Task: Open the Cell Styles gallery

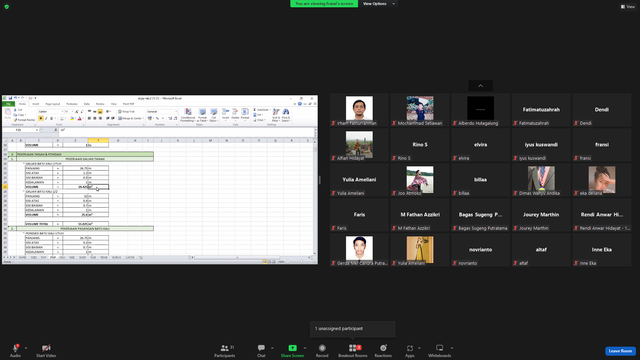Action: (213, 115)
